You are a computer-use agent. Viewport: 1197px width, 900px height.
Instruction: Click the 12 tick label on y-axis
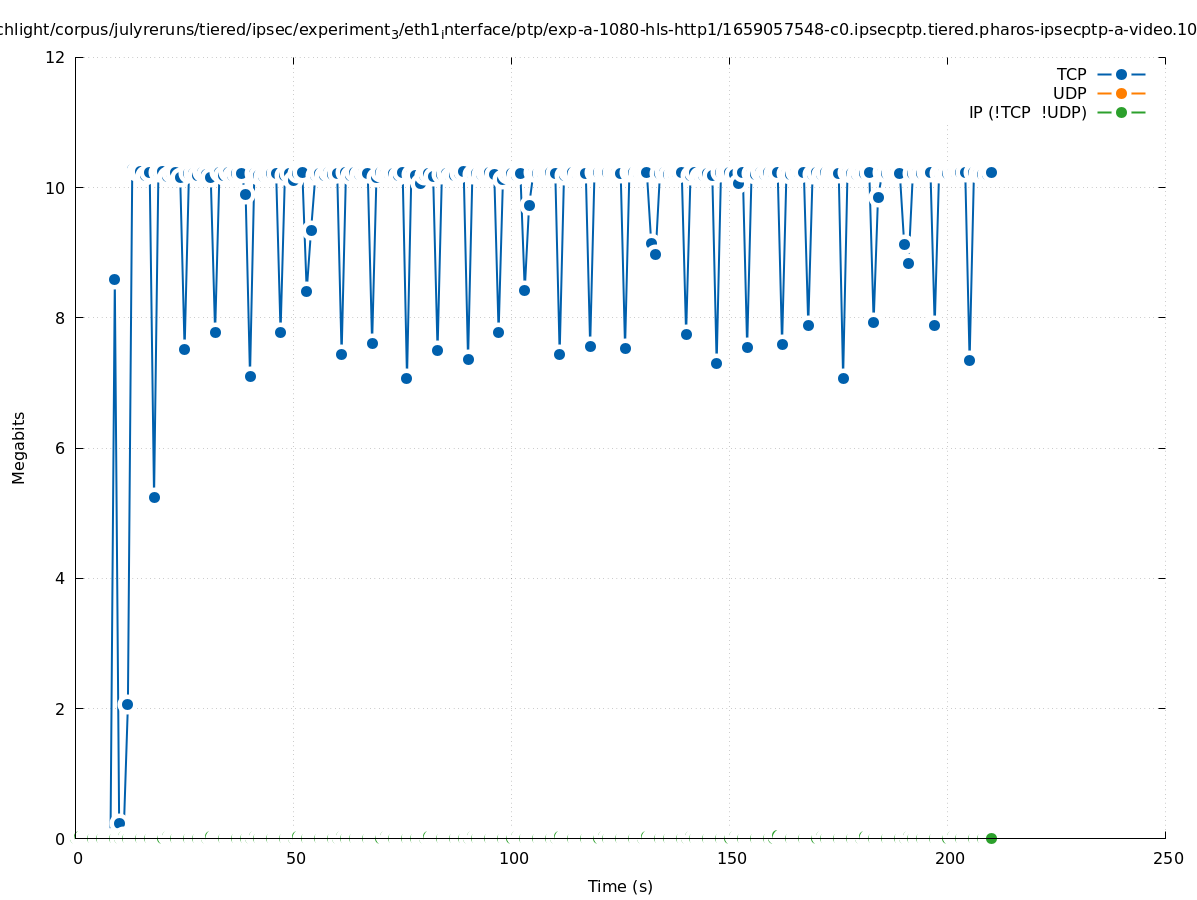point(56,57)
